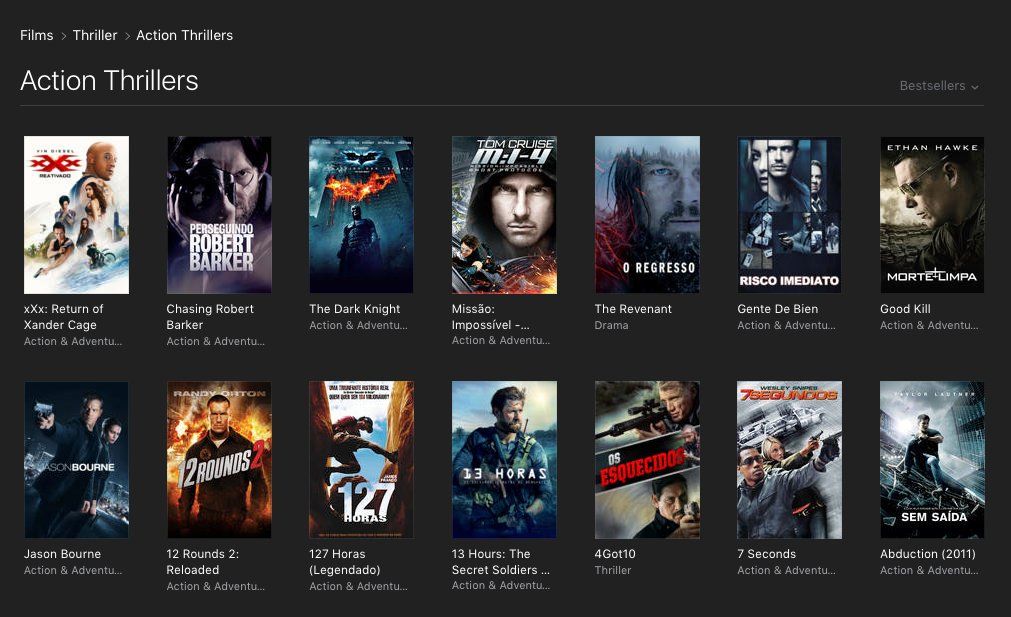Click the title 'The Revenant'

pos(633,309)
